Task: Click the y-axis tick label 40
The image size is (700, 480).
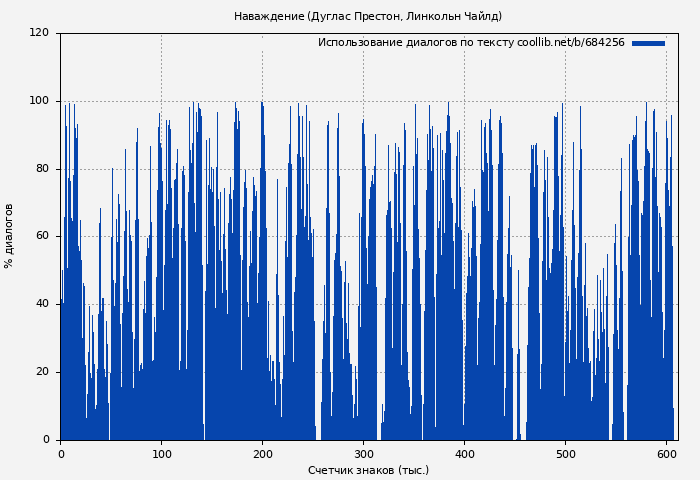Action: coord(42,304)
